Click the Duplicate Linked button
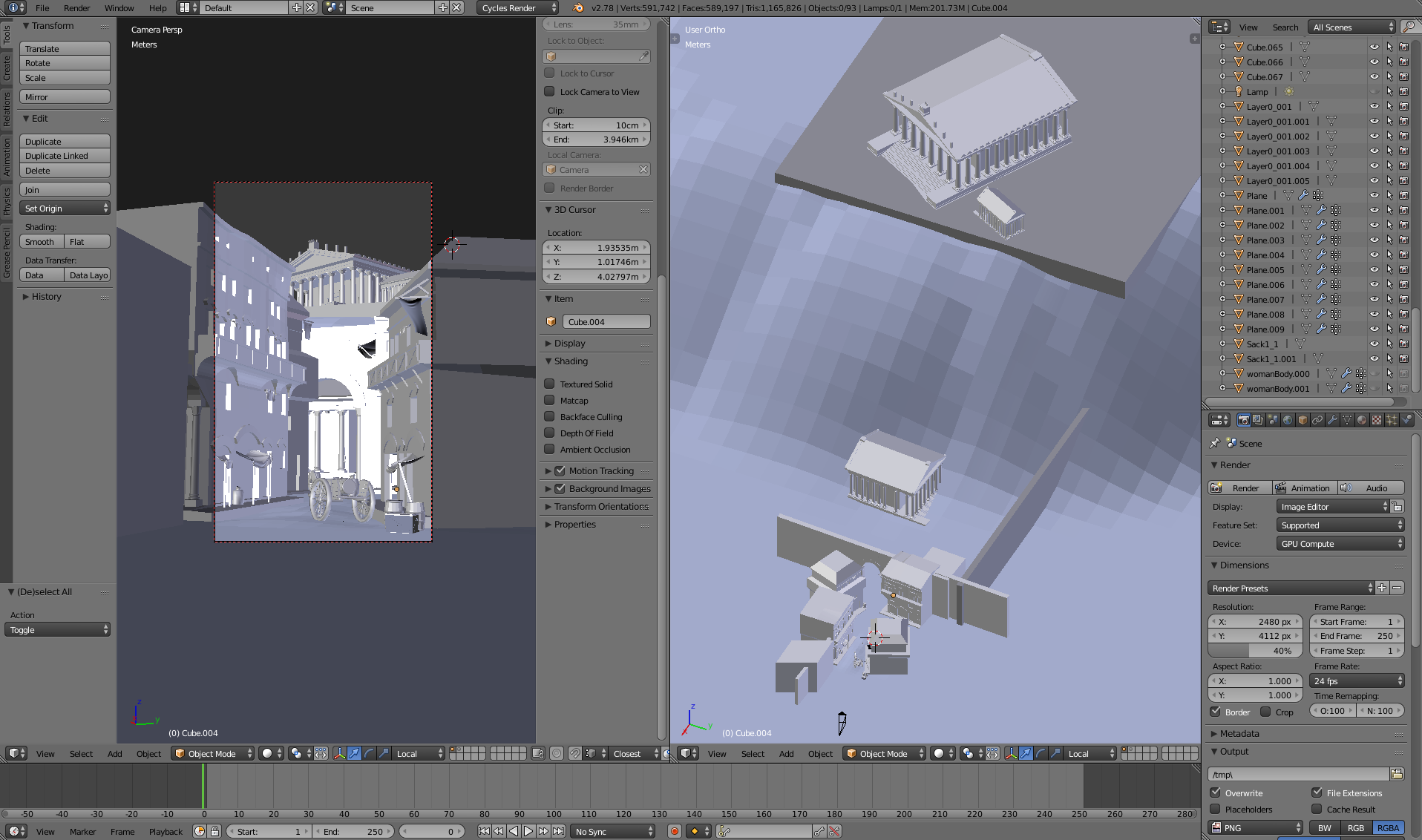This screenshot has height=840, width=1422. 65,156
